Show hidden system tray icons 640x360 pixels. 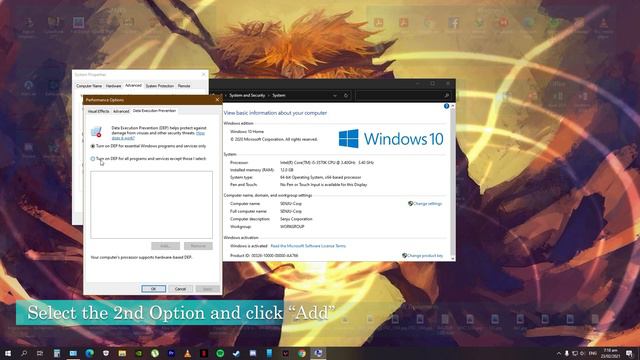[x=558, y=353]
